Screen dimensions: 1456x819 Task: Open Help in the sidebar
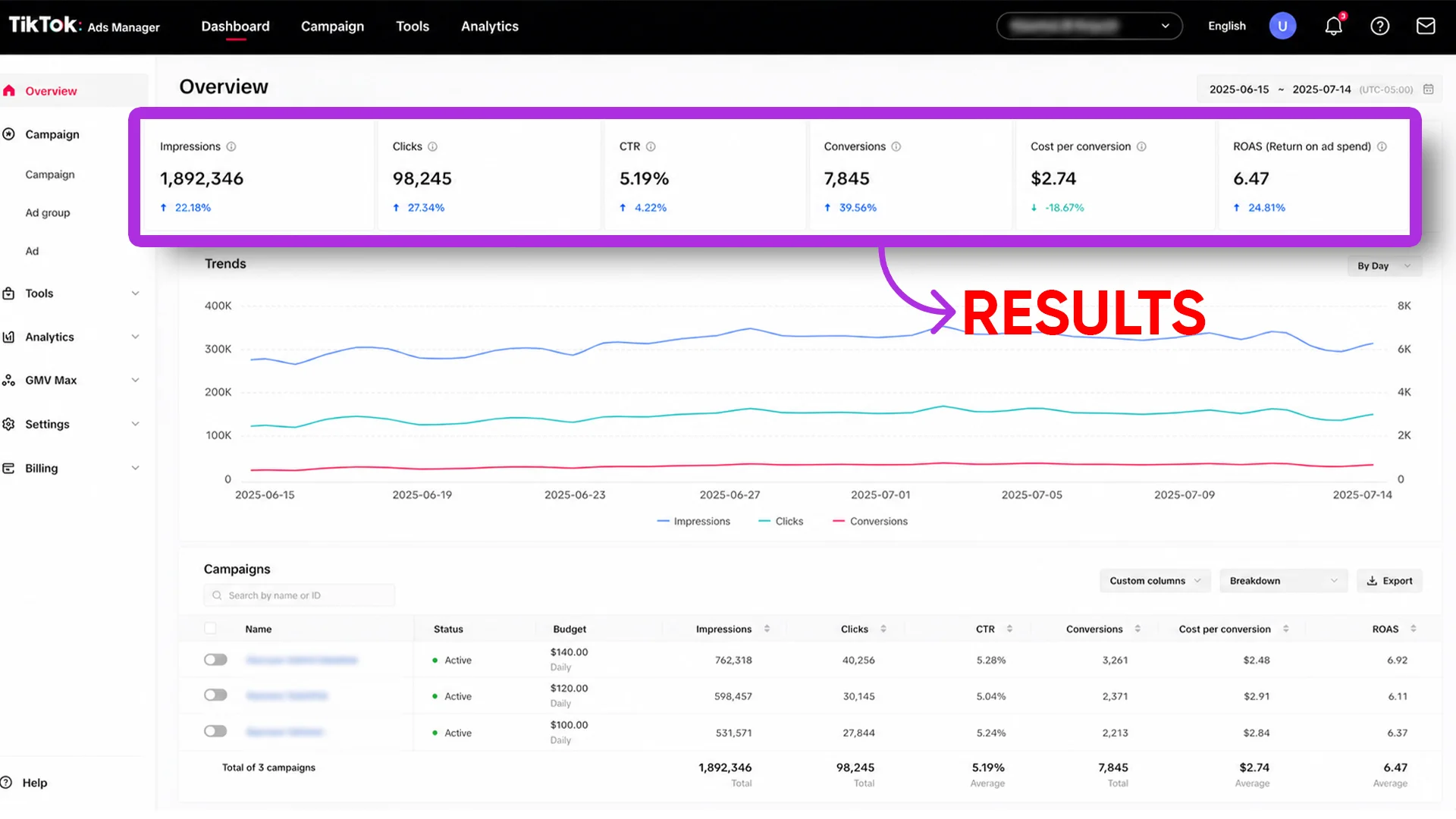click(x=24, y=783)
